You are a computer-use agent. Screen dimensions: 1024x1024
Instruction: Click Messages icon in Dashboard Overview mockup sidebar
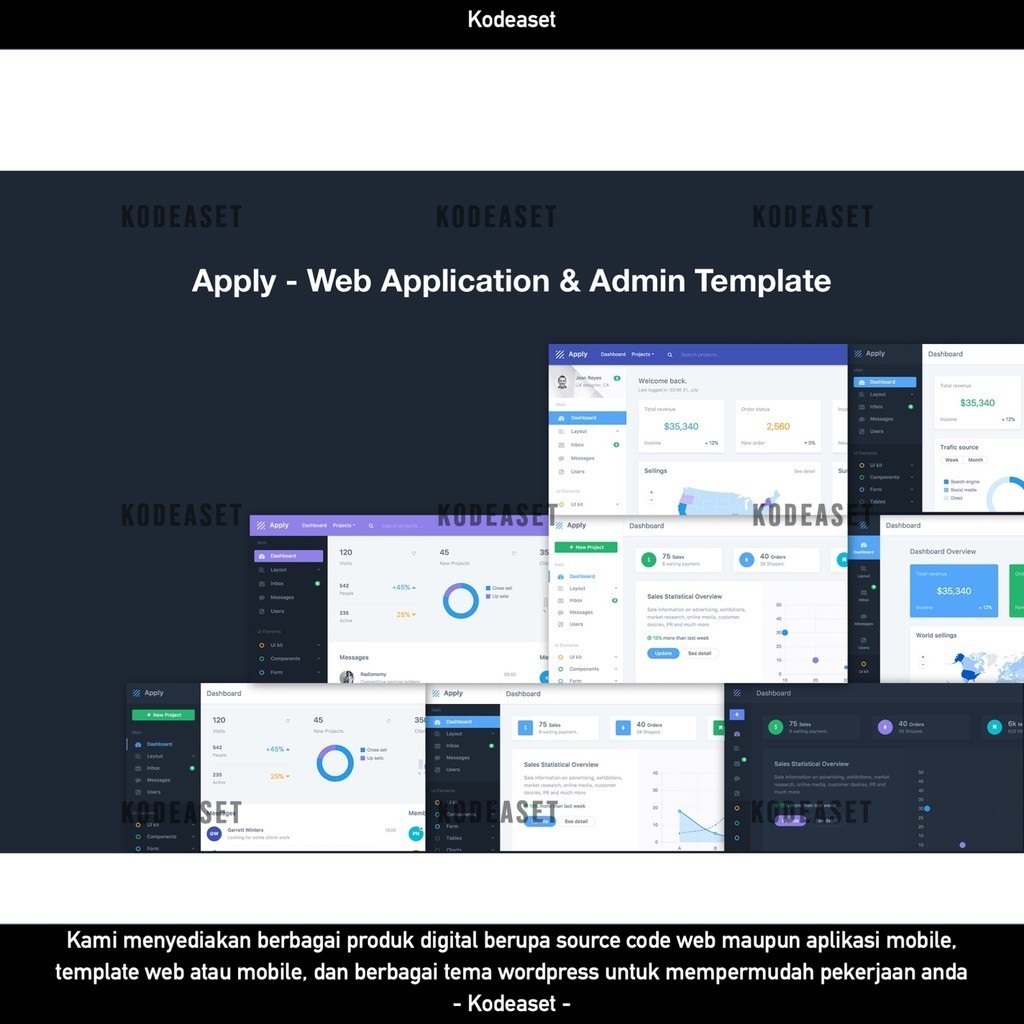tap(863, 616)
